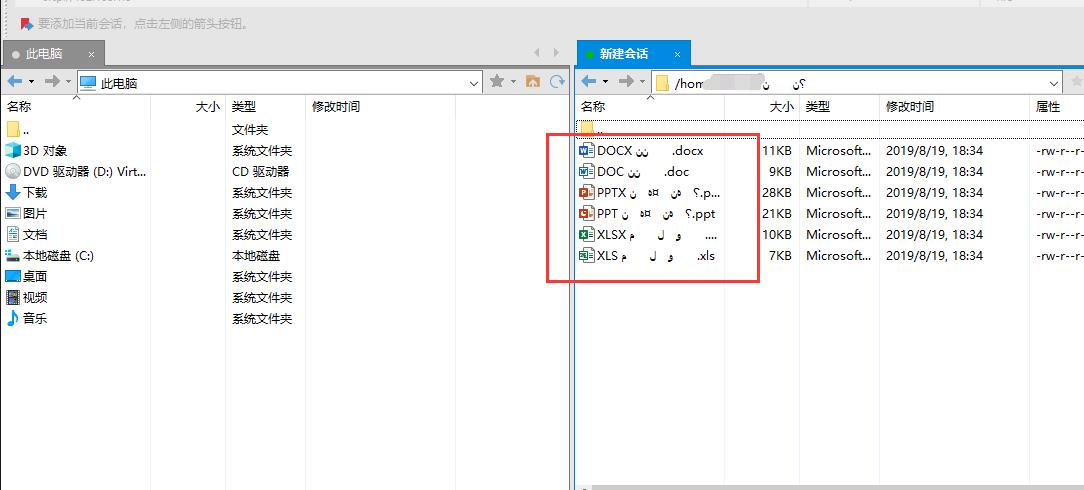Viewport: 1084px width, 490px height.
Task: Go forward in the local 此电脑 pane
Action: click(52, 82)
